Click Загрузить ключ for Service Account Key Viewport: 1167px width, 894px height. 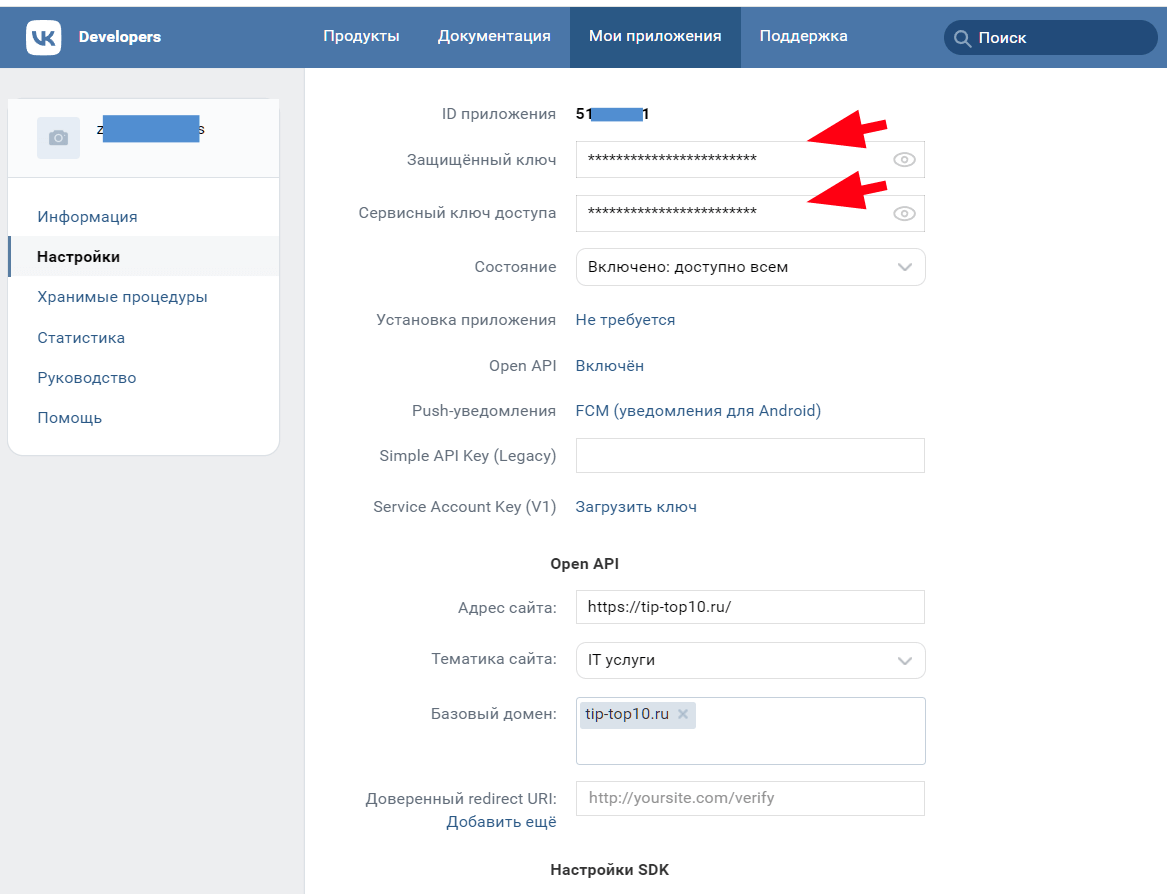pos(636,506)
